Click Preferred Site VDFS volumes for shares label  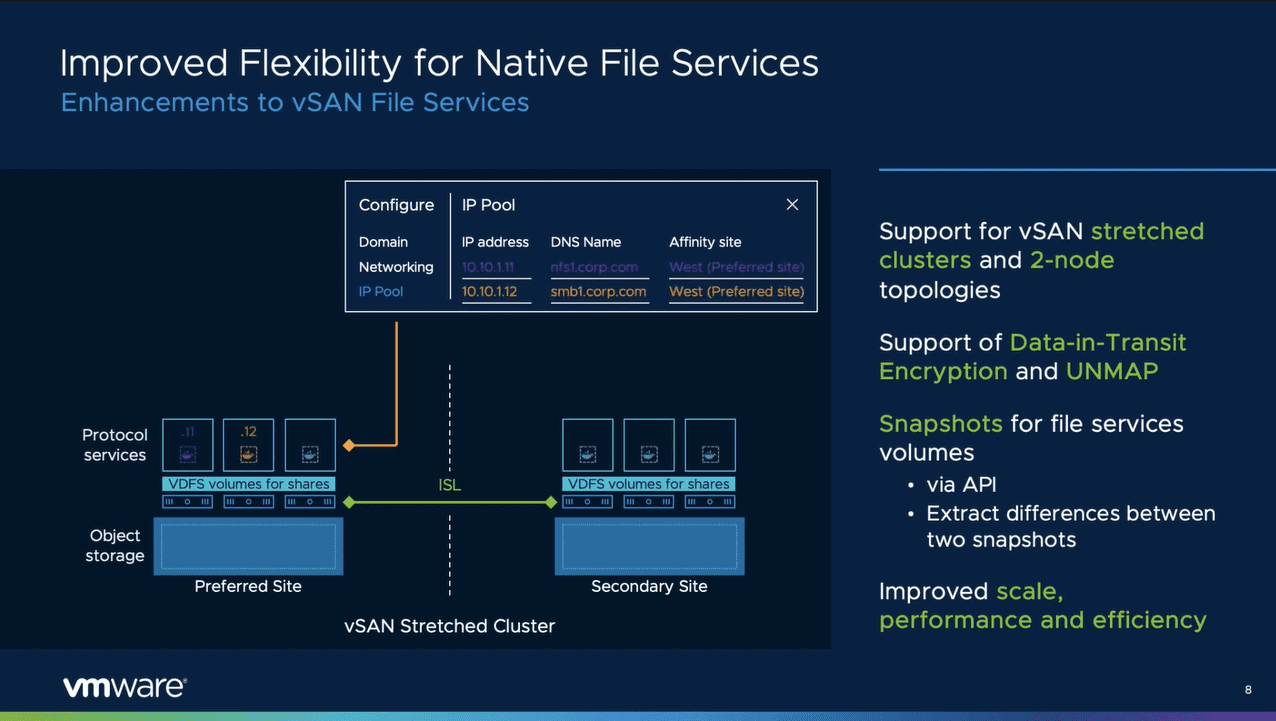point(249,484)
